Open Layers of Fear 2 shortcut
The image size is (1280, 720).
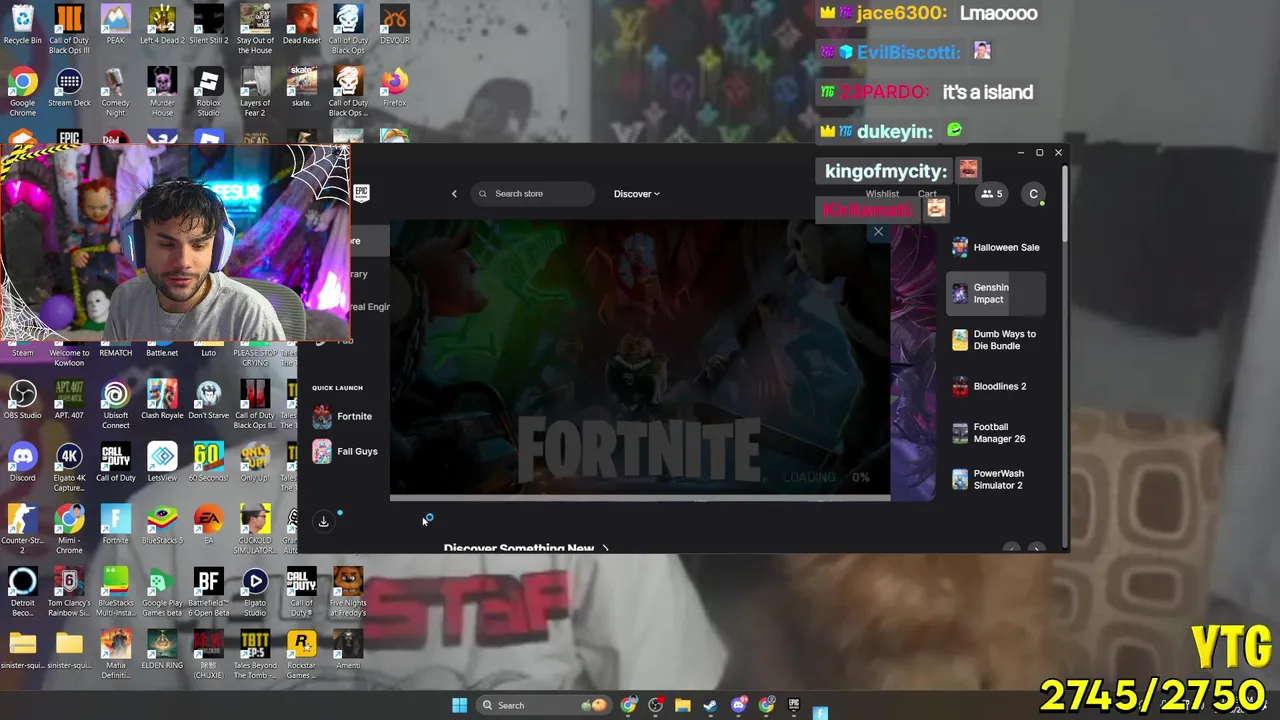pyautogui.click(x=255, y=92)
